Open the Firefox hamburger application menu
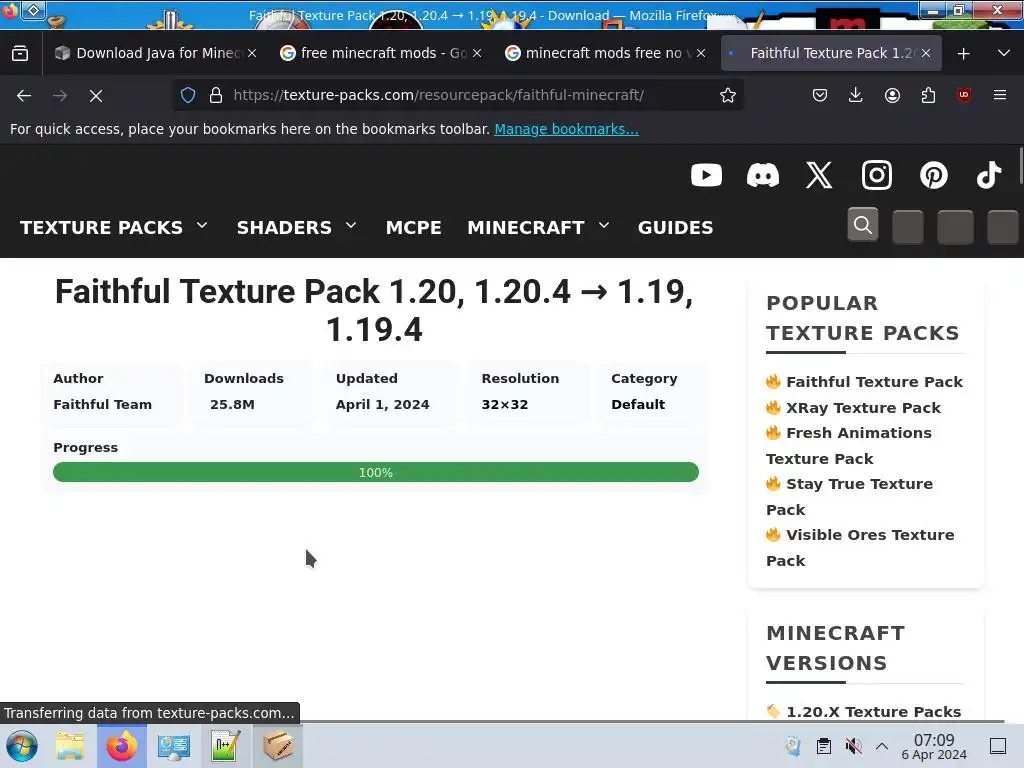This screenshot has height=768, width=1024. pos(1000,95)
